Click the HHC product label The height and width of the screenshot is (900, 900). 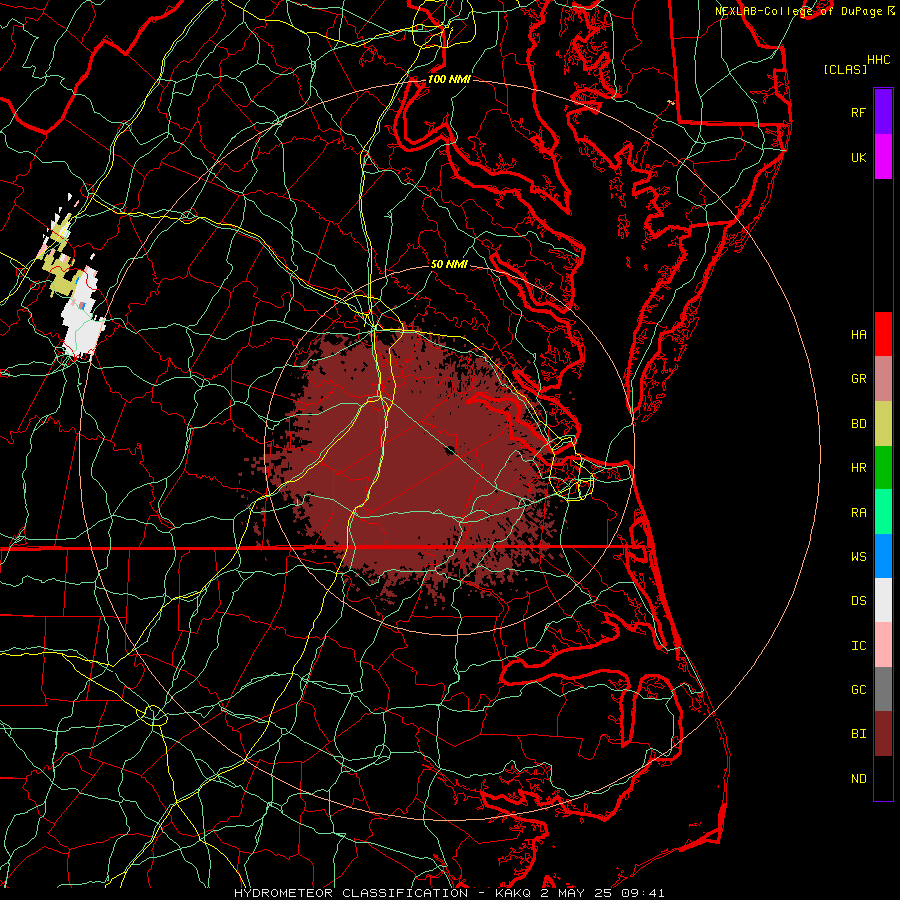[878, 60]
